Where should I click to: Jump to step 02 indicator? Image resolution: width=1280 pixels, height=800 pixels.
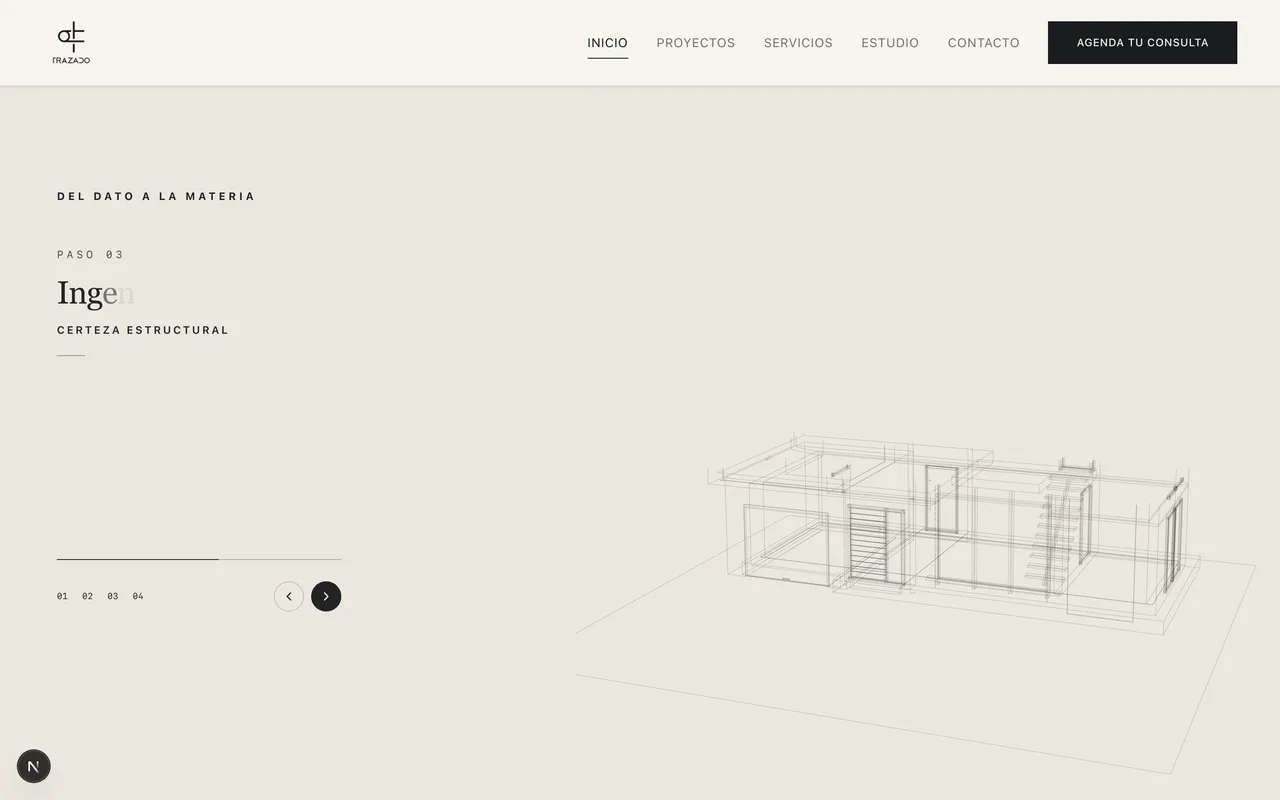click(x=88, y=596)
